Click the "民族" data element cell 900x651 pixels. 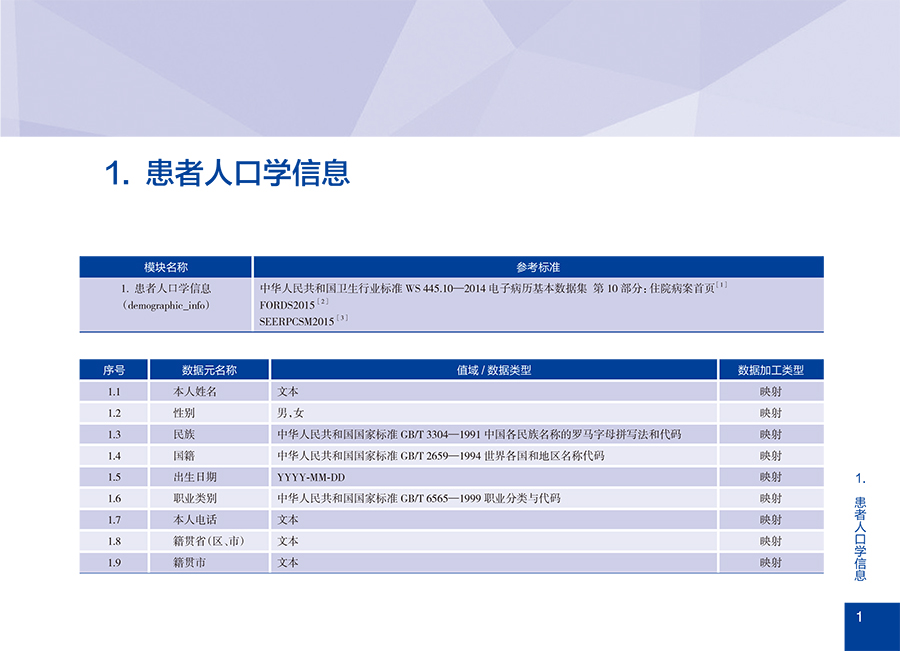click(x=209, y=435)
